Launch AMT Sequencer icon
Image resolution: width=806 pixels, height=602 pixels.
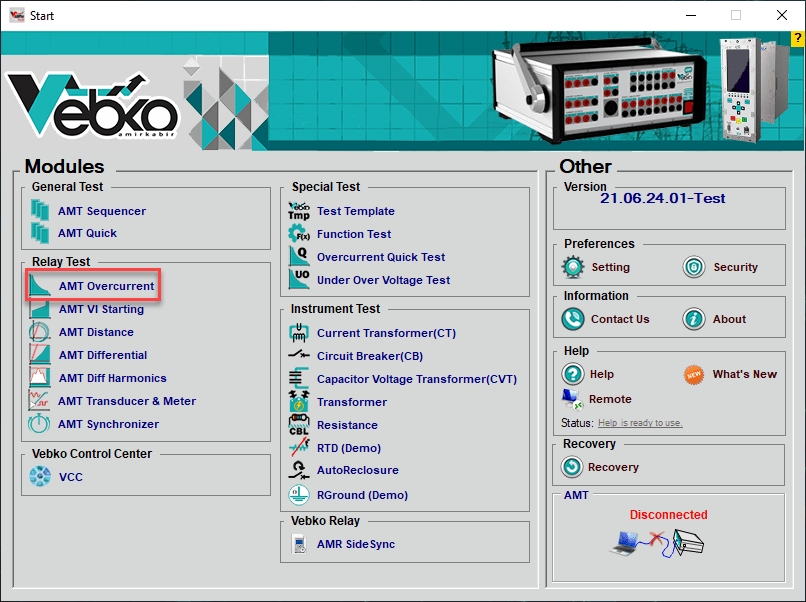(41, 211)
